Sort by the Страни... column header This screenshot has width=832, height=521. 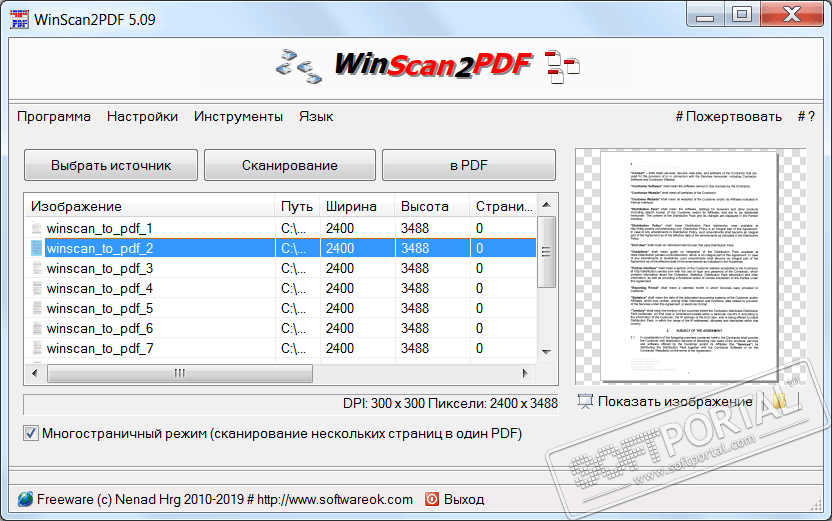click(x=504, y=206)
